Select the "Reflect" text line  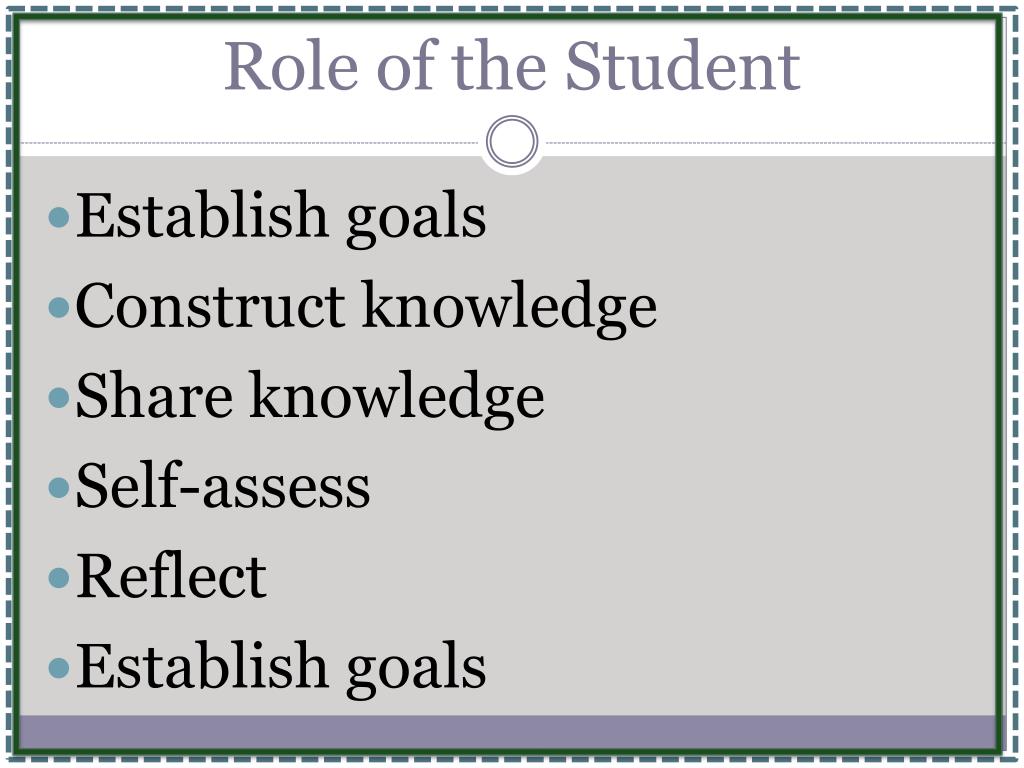(x=172, y=575)
